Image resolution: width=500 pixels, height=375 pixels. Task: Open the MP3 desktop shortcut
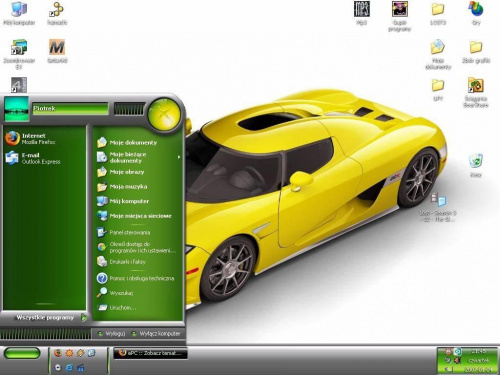point(362,13)
